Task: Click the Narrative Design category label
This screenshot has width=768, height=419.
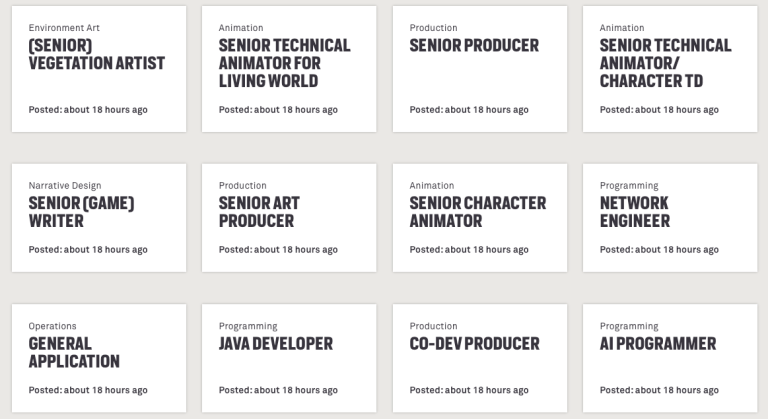Action: (65, 186)
